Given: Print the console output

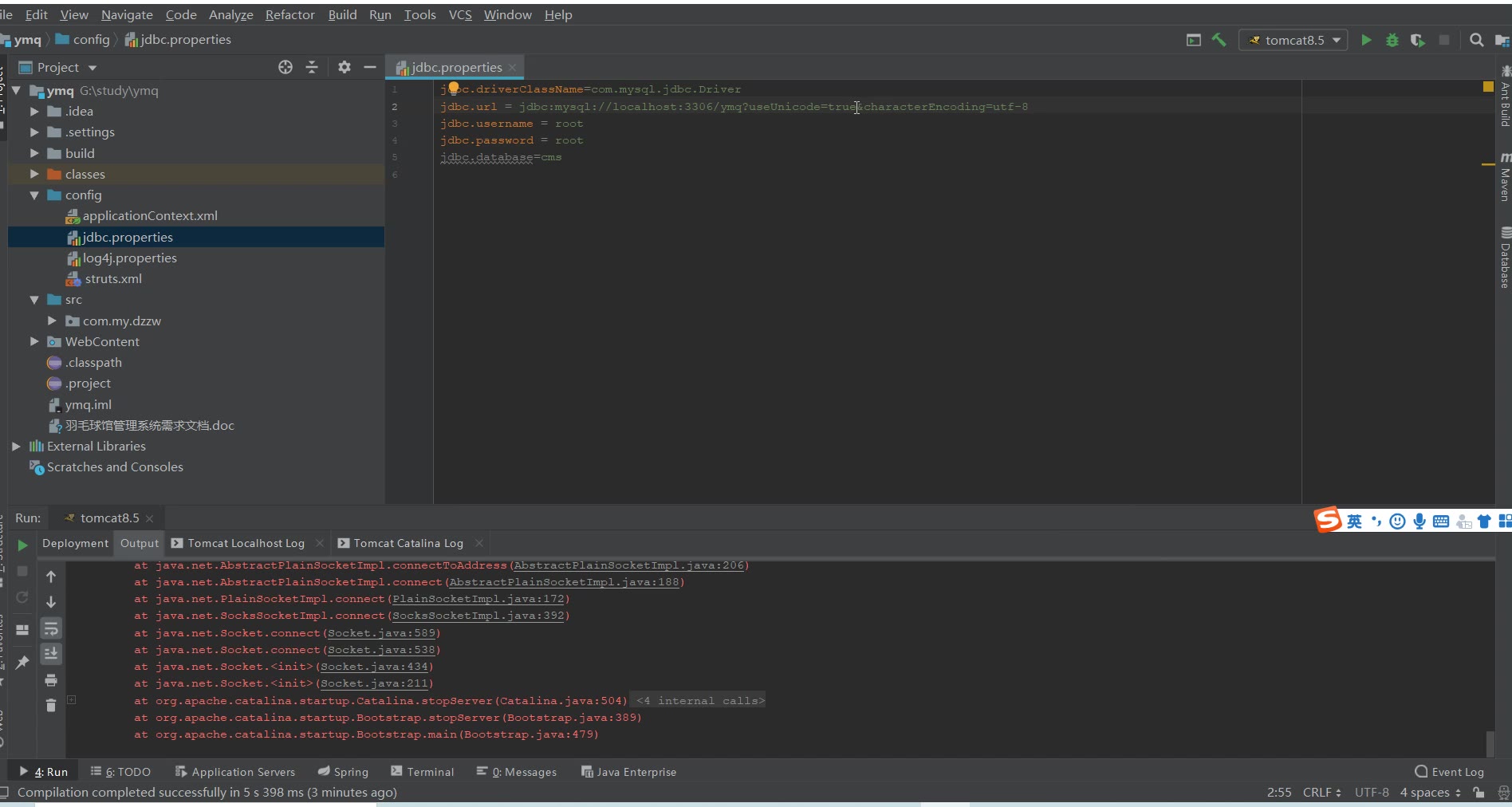Looking at the screenshot, I should click(x=51, y=680).
